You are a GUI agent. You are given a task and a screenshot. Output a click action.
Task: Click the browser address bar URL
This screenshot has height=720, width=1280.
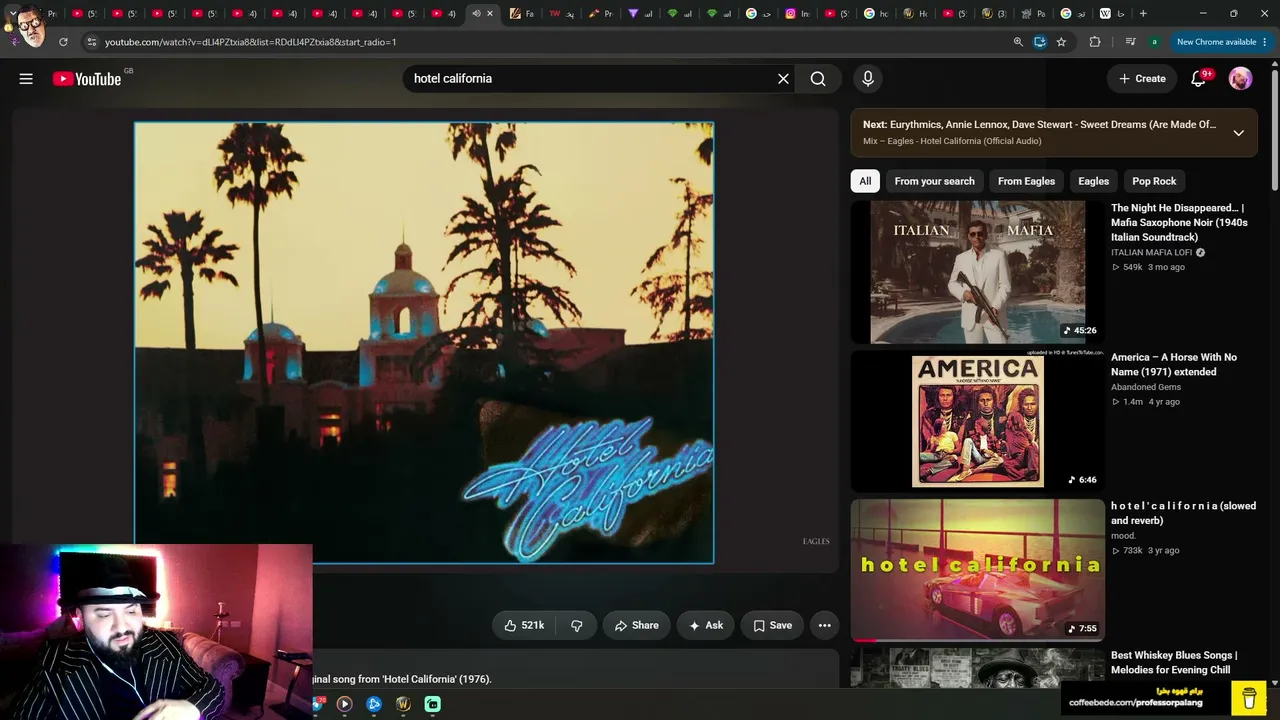coord(250,42)
